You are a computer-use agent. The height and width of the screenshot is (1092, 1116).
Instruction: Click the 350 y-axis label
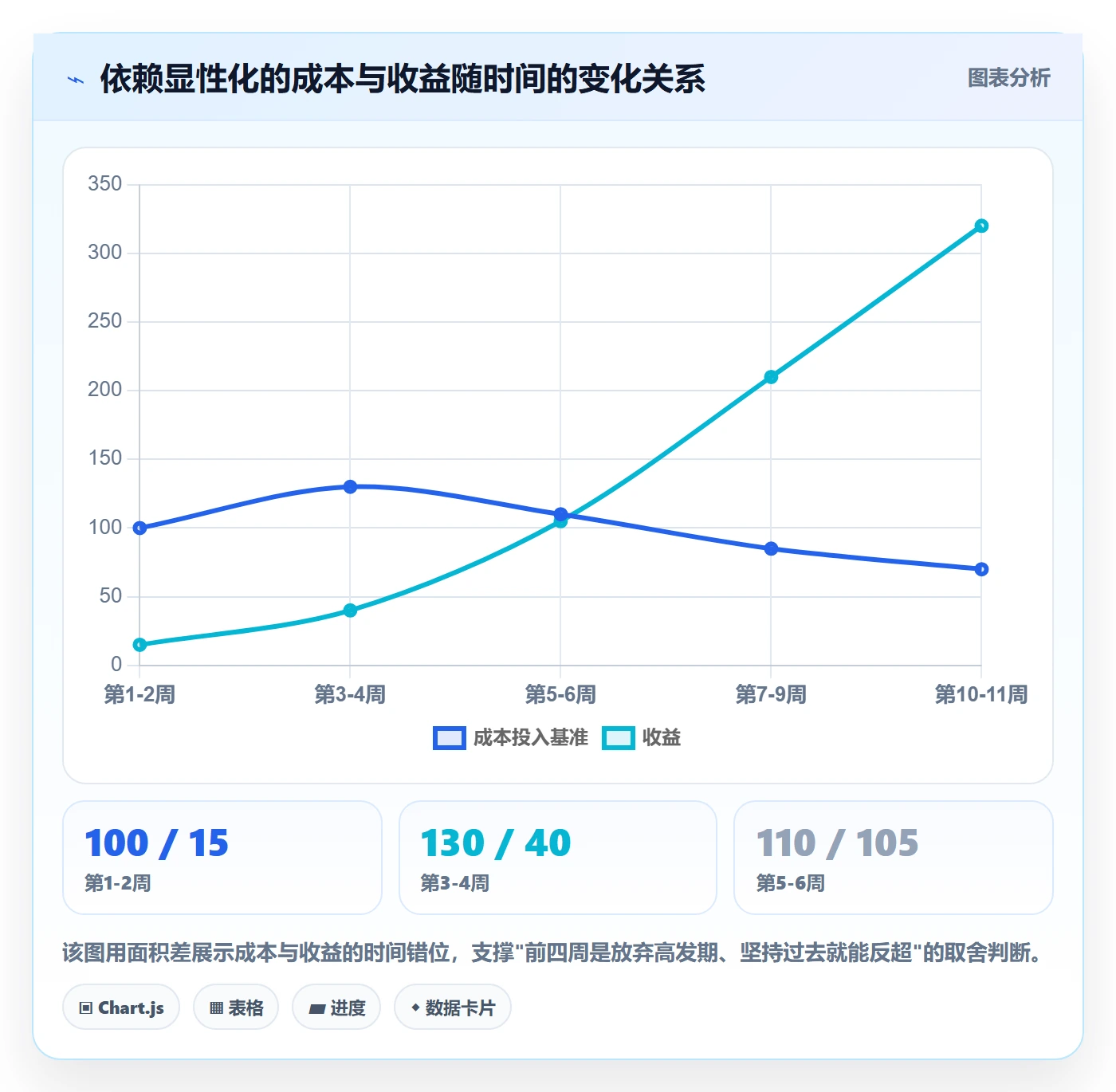coord(105,184)
